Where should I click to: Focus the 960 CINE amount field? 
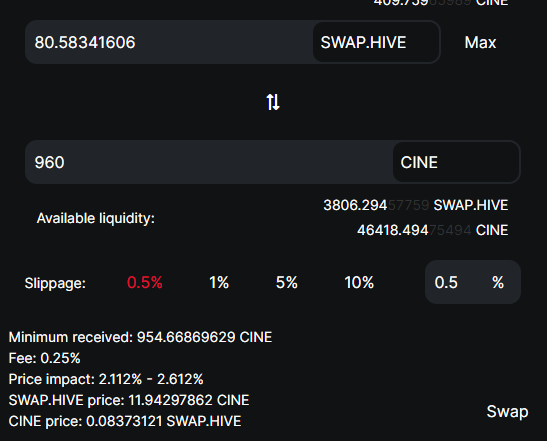click(209, 162)
